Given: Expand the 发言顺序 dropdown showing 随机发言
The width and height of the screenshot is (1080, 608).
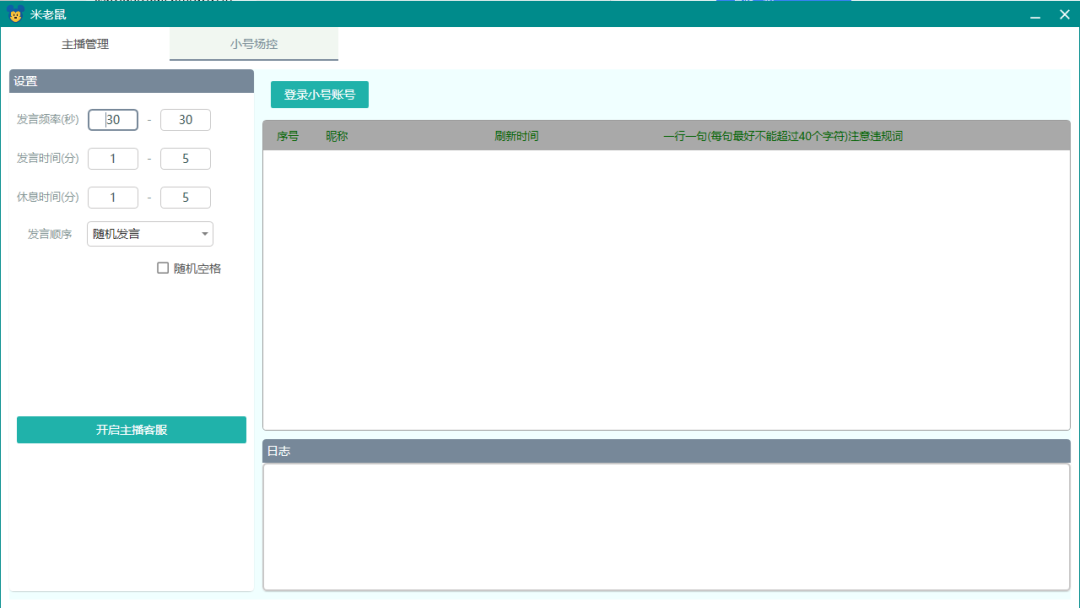Looking at the screenshot, I should point(150,234).
